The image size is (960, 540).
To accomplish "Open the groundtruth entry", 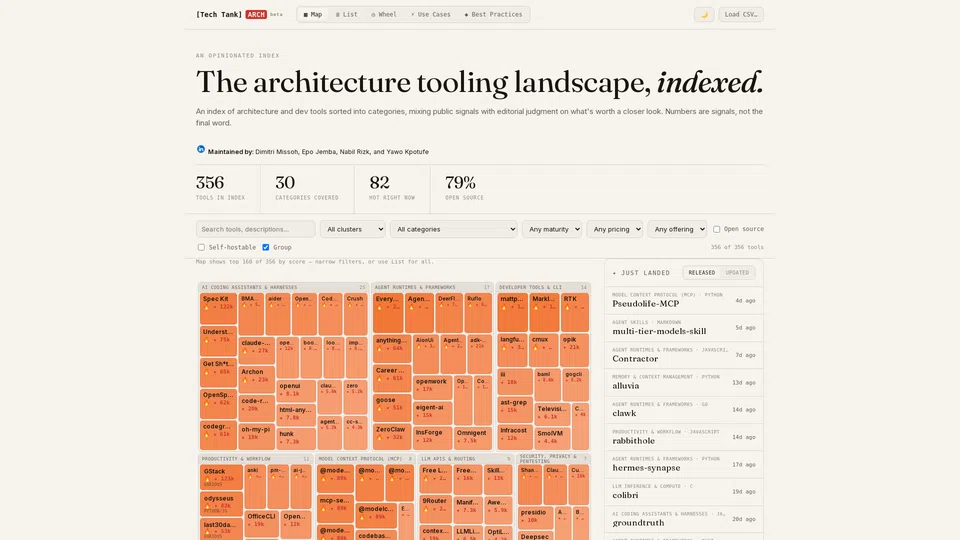I will tap(684, 519).
